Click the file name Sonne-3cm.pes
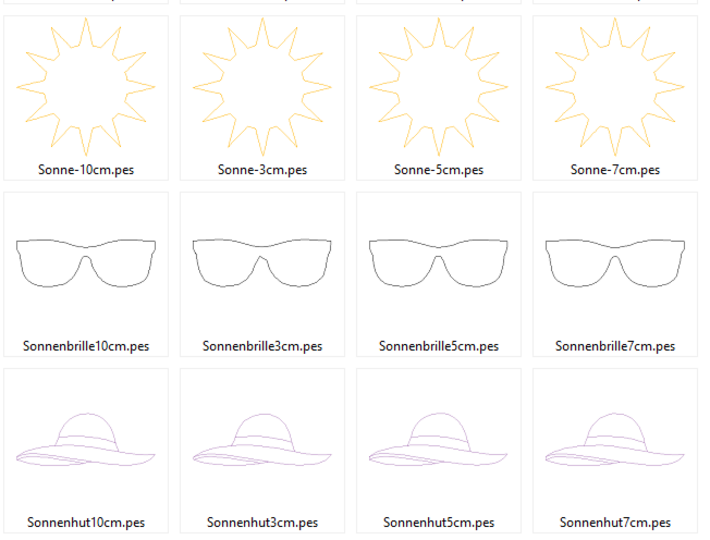Screen dimensions: 710x540 262,170
